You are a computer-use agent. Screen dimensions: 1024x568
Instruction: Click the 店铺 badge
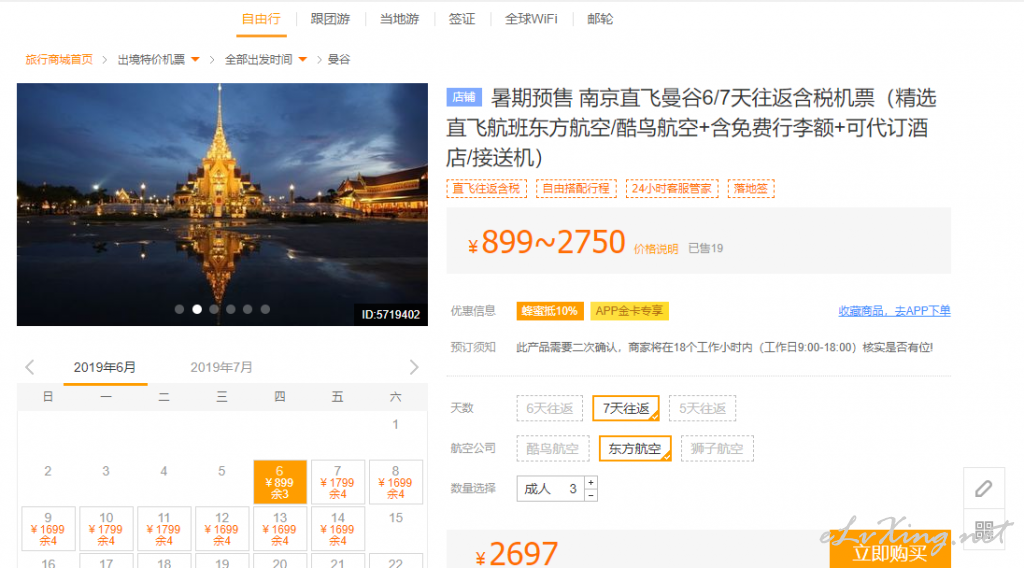[x=464, y=97]
